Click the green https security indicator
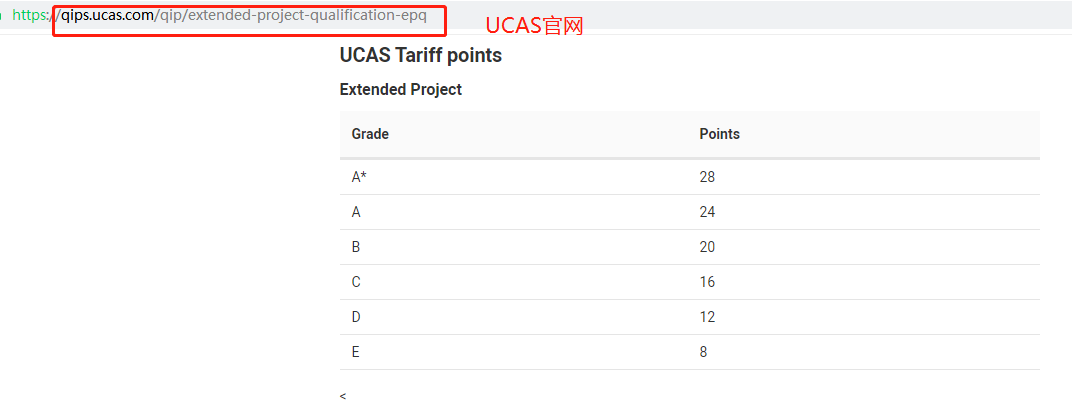The height and width of the screenshot is (420, 1072). tap(30, 16)
